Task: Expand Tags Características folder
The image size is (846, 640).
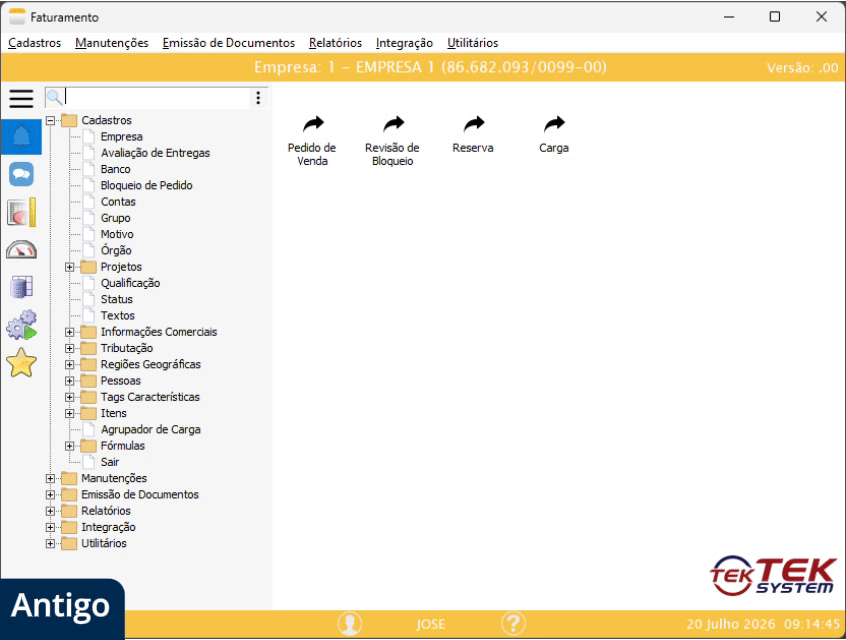Action: click(69, 397)
